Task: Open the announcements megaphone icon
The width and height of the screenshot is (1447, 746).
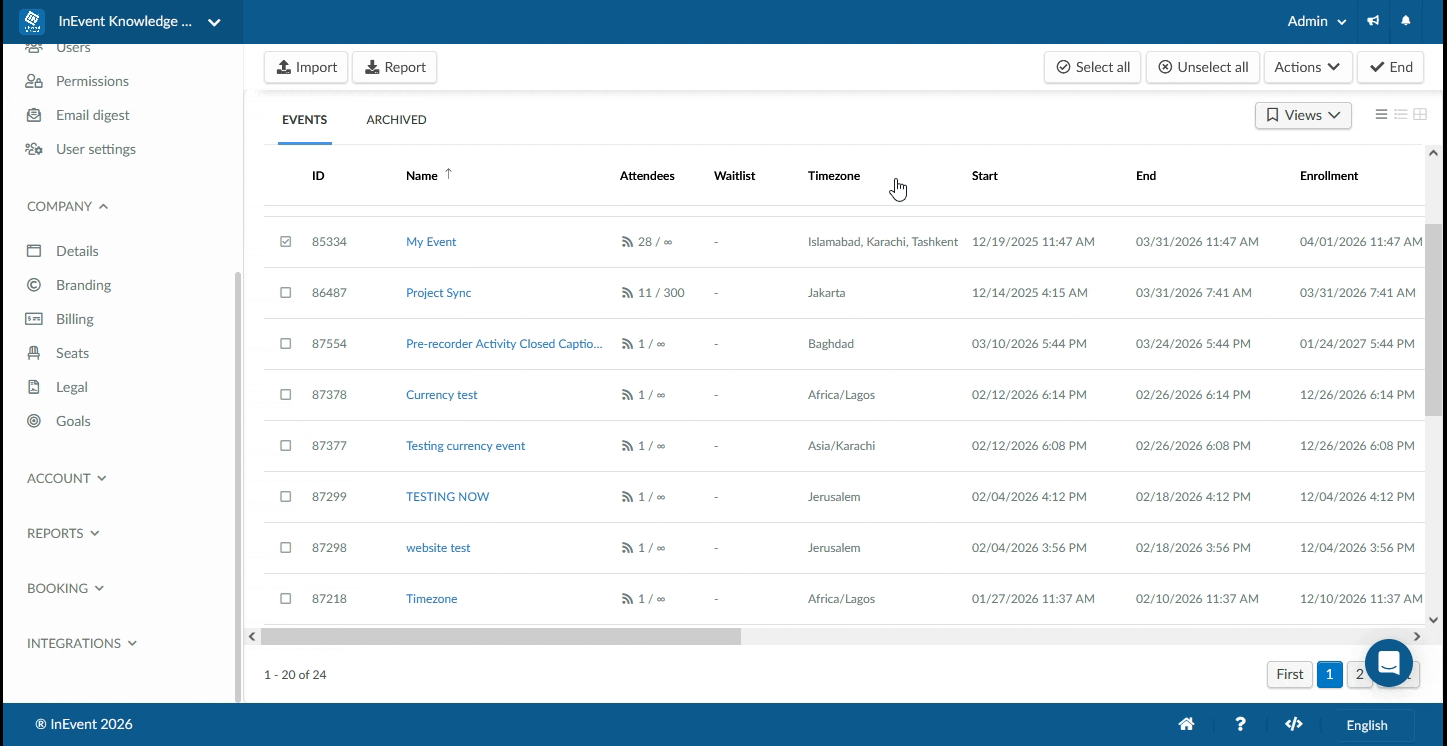Action: pyautogui.click(x=1372, y=20)
